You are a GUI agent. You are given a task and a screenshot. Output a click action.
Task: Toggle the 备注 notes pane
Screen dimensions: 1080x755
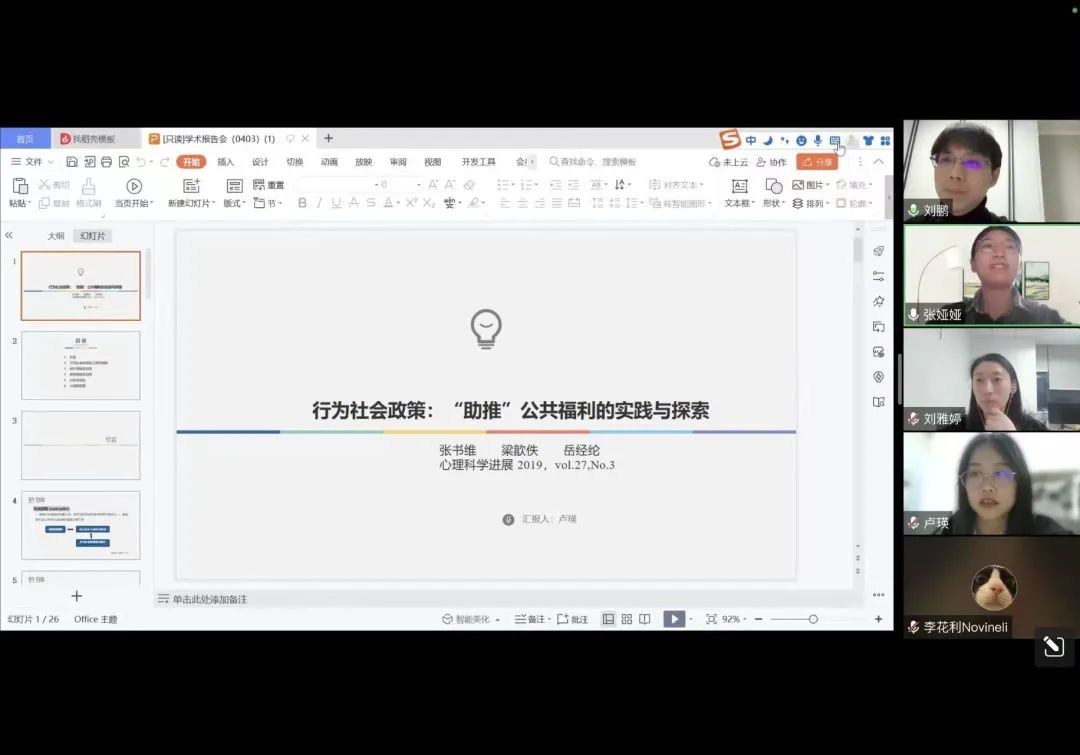click(530, 619)
